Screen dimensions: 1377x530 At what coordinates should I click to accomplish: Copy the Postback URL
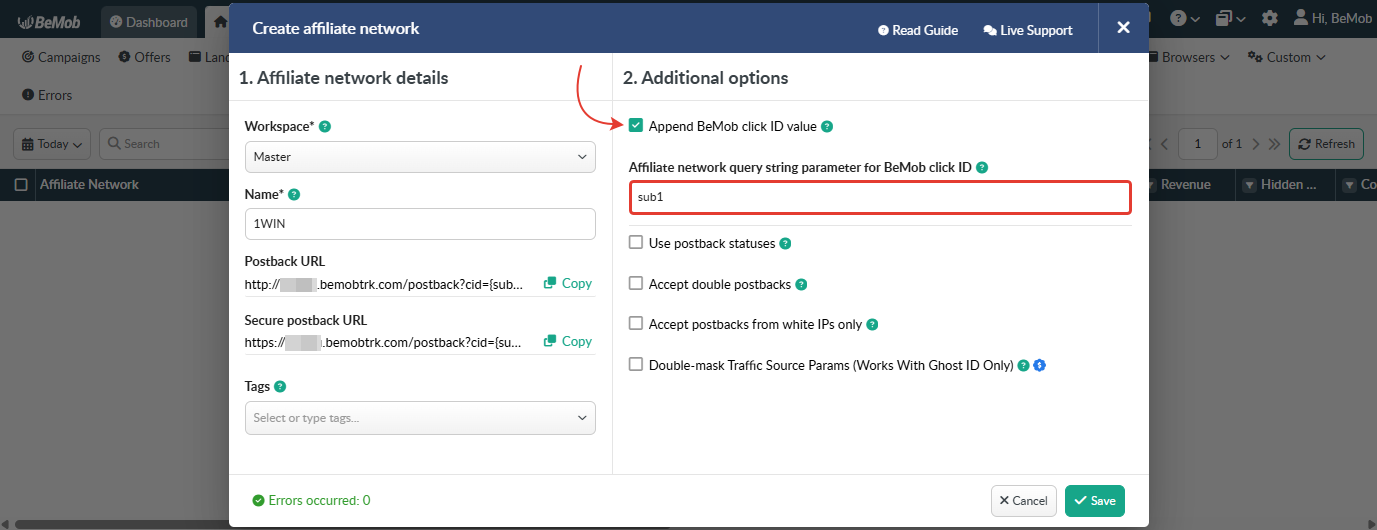tap(568, 283)
